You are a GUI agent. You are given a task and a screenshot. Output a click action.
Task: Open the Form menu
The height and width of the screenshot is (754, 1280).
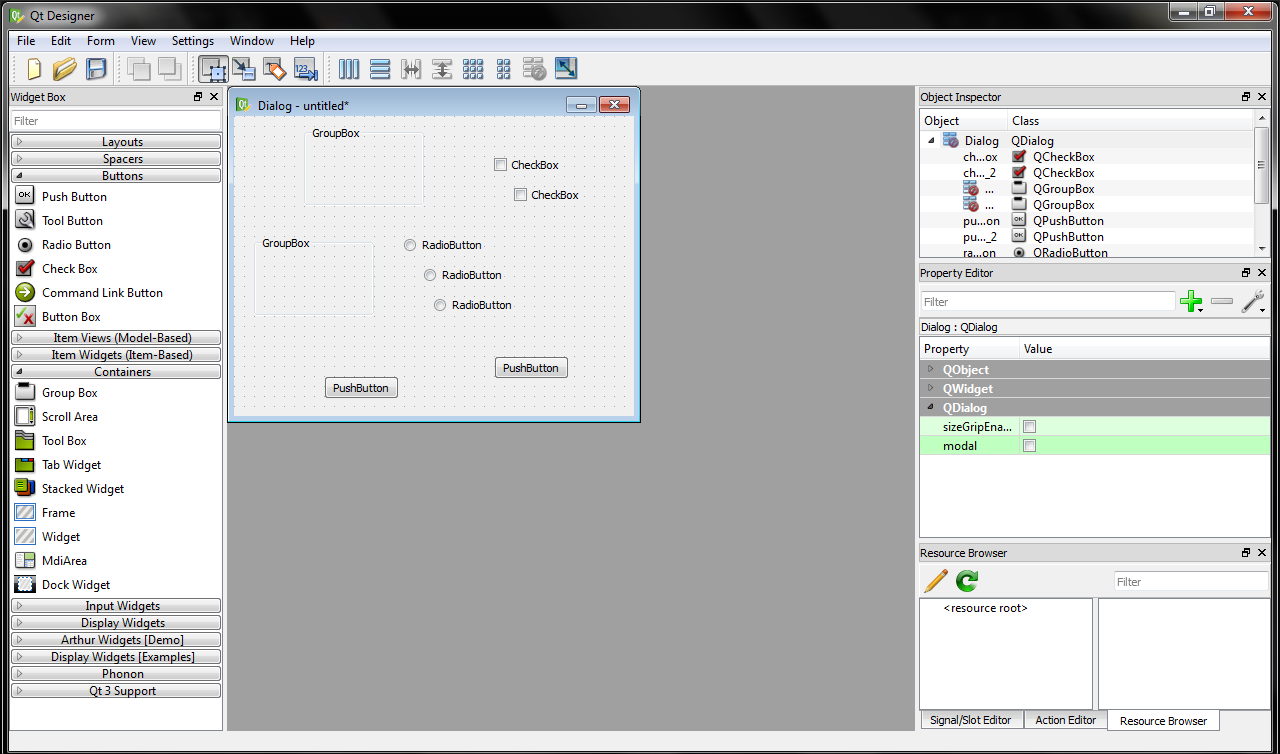tap(101, 41)
